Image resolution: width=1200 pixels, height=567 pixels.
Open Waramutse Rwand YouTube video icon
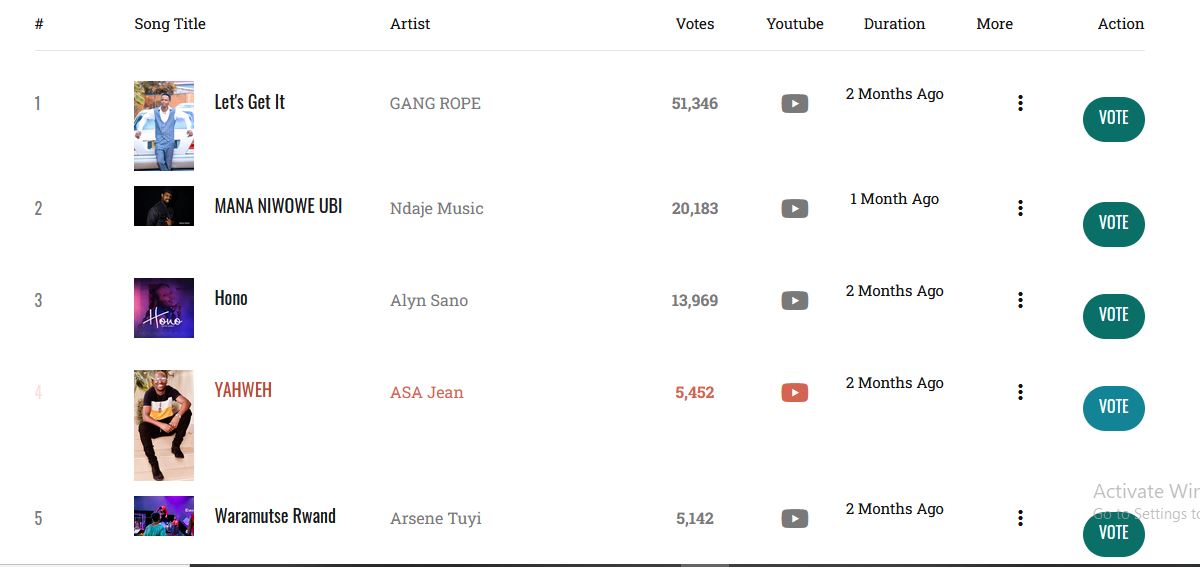point(794,518)
